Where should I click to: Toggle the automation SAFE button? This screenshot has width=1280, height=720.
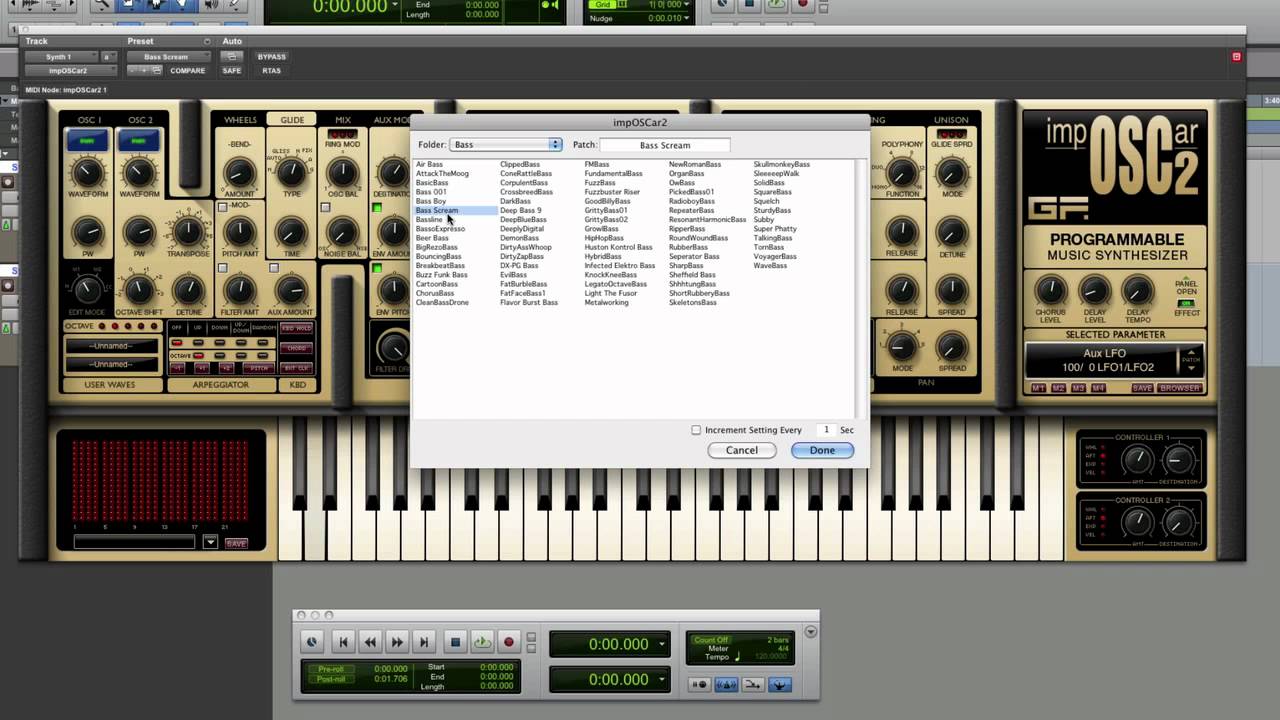[232, 71]
